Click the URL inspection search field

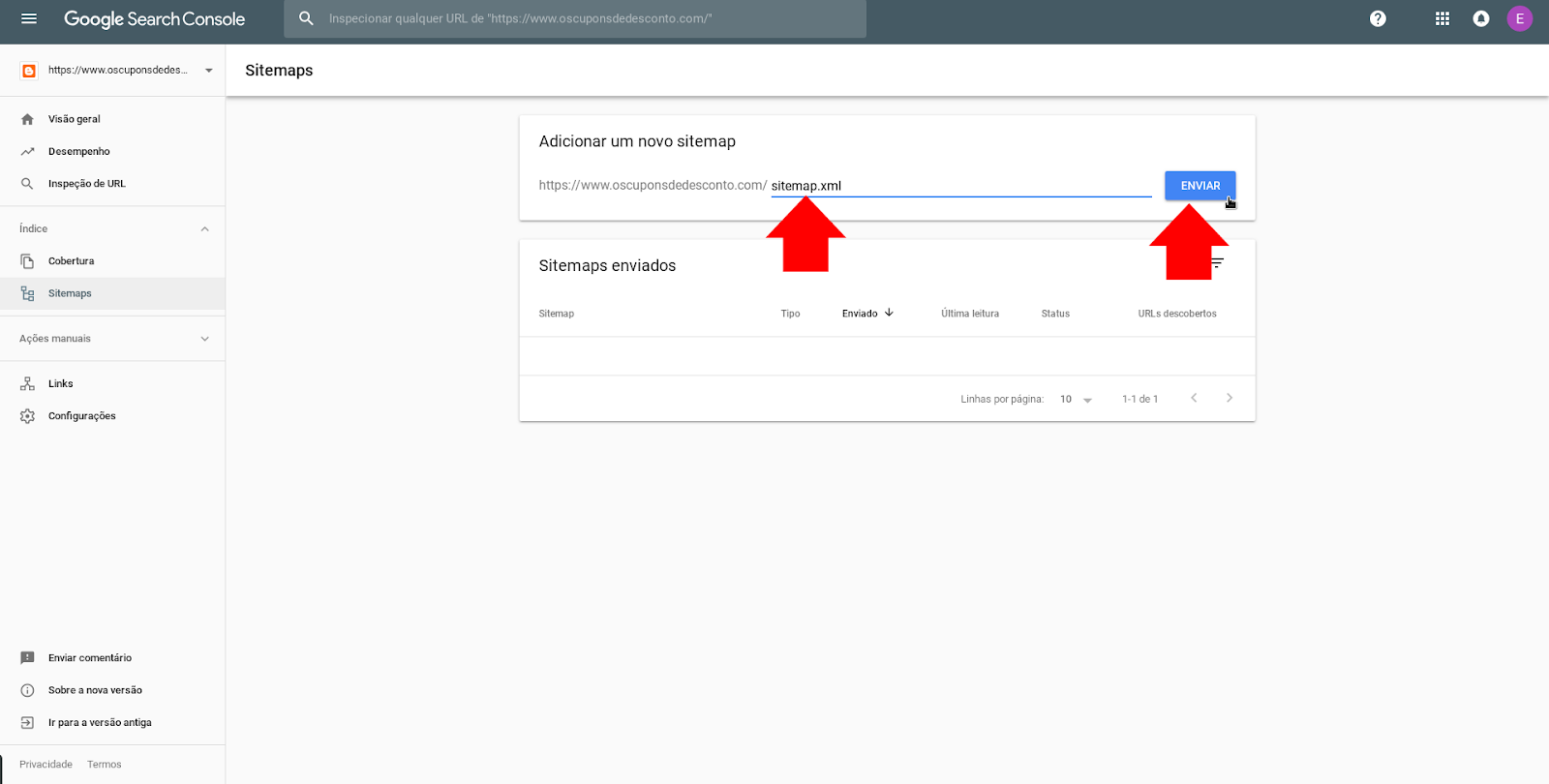pos(575,18)
